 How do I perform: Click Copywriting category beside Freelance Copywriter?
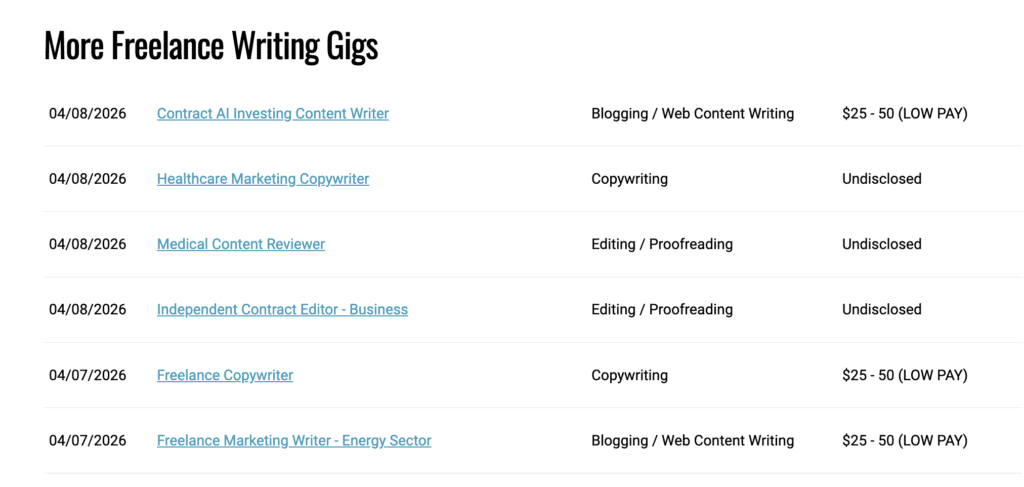point(629,375)
